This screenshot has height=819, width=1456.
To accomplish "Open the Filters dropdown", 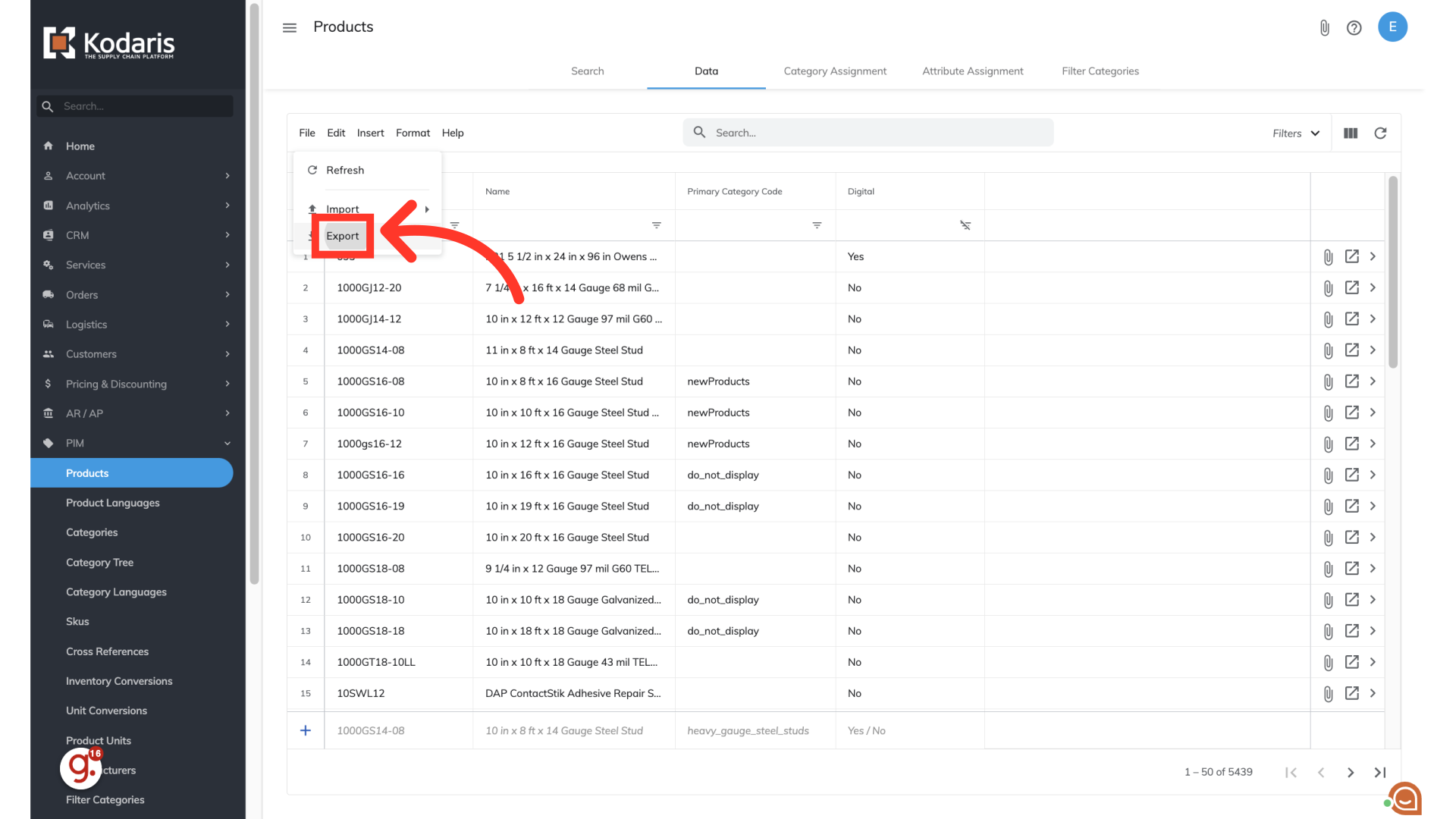I will click(x=1295, y=133).
